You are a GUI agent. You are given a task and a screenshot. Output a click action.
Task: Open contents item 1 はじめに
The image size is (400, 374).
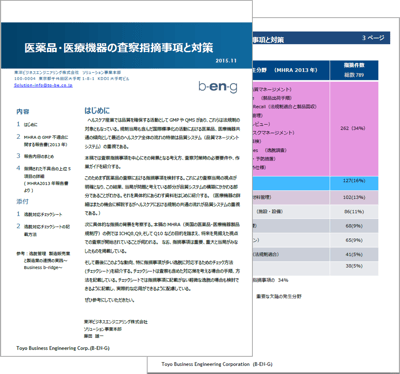(27, 124)
